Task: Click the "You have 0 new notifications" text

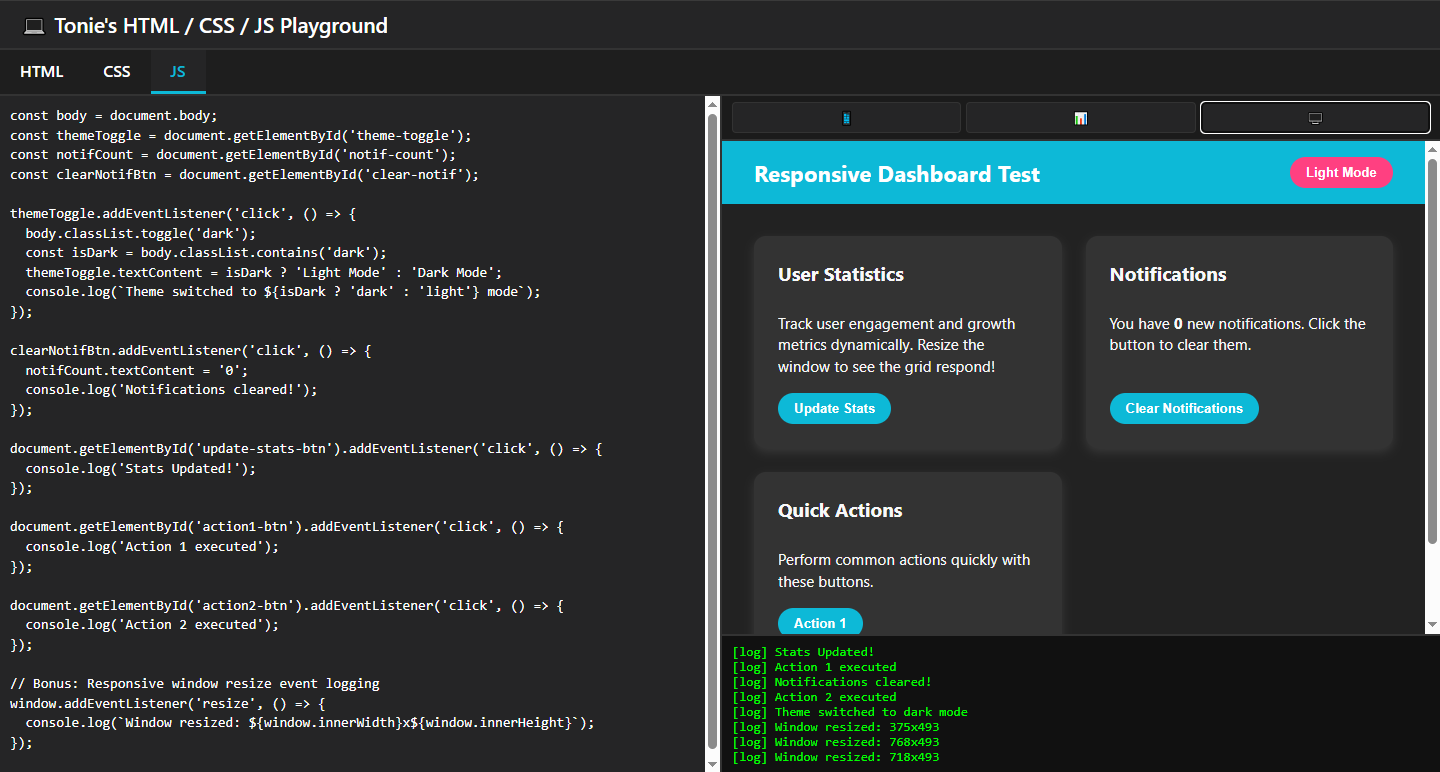Action: [x=1238, y=334]
